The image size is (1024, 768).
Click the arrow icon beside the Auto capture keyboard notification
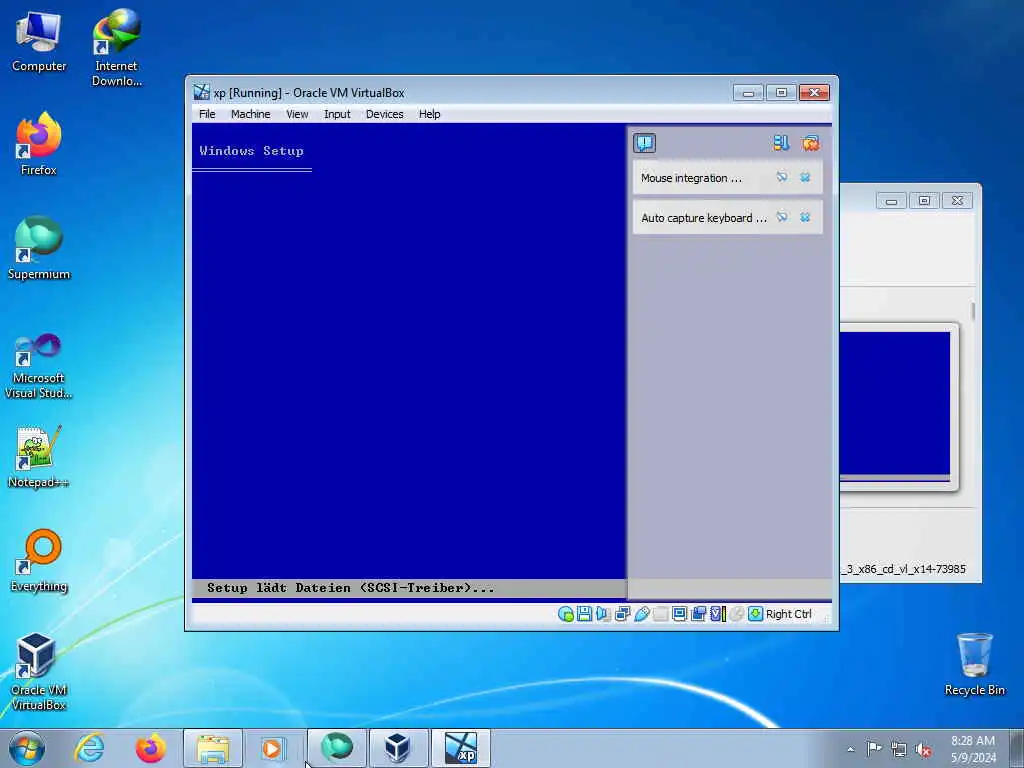(782, 217)
